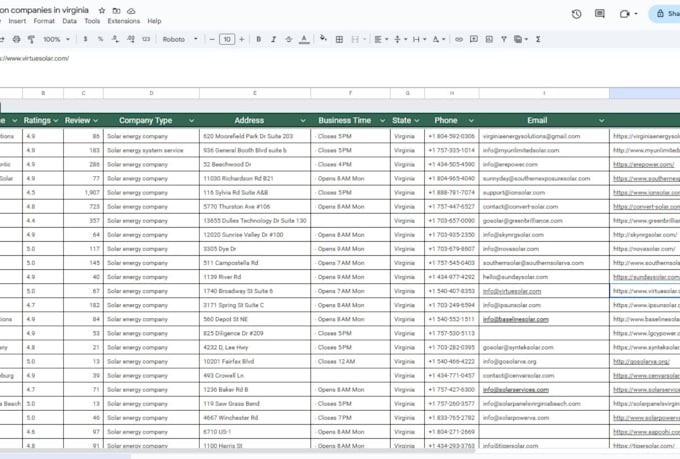This screenshot has height=459, width=680.
Task: Open the Address column filter
Action: 303,121
